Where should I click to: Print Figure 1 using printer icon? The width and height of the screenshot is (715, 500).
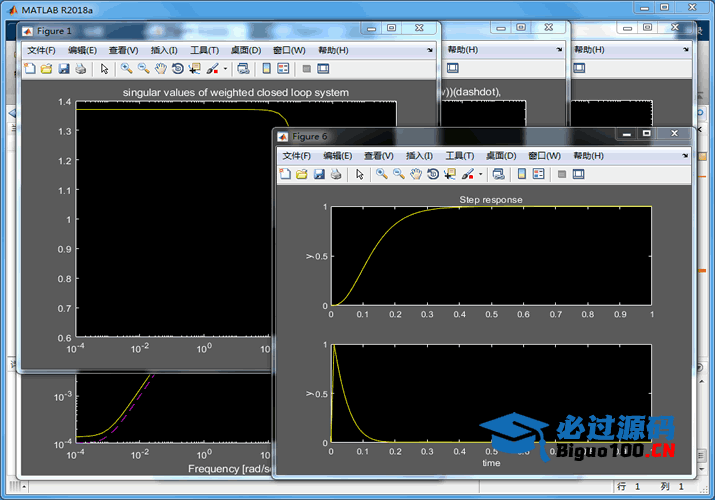click(81, 69)
